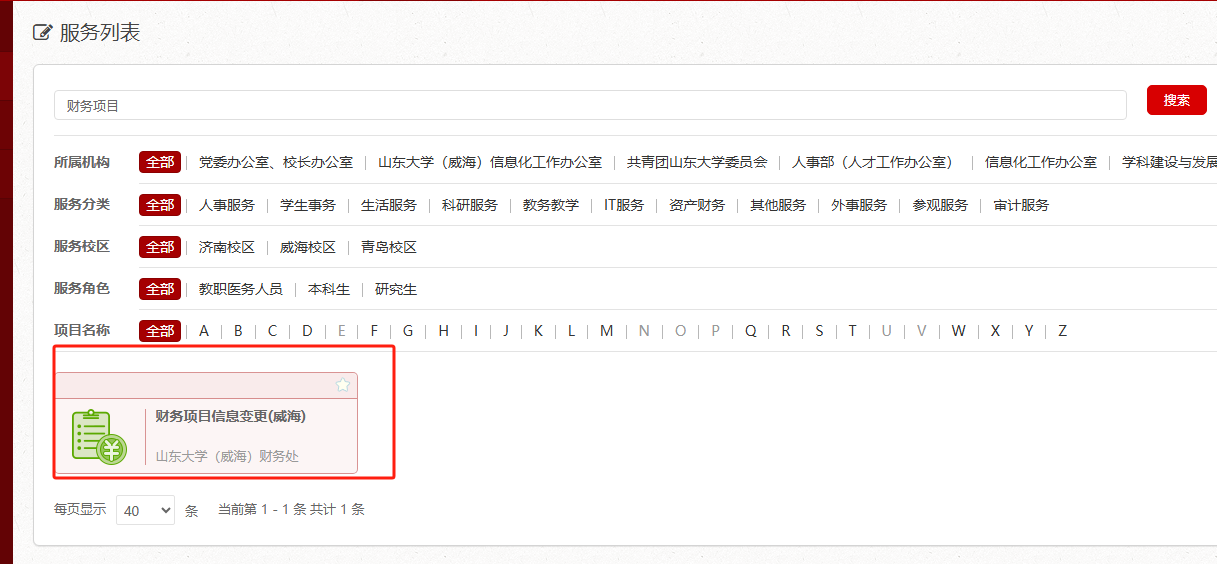The image size is (1217, 564).
Task: Click the 当前第 1 - 1 条 共计 1 条 text
Action: [291, 510]
